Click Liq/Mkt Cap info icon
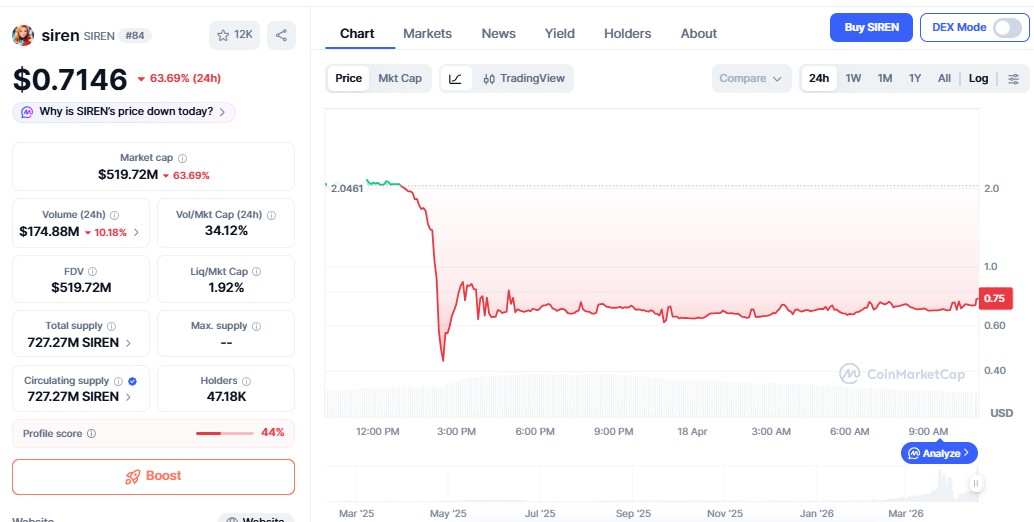Viewport: 1034px width, 522px height. click(x=257, y=272)
